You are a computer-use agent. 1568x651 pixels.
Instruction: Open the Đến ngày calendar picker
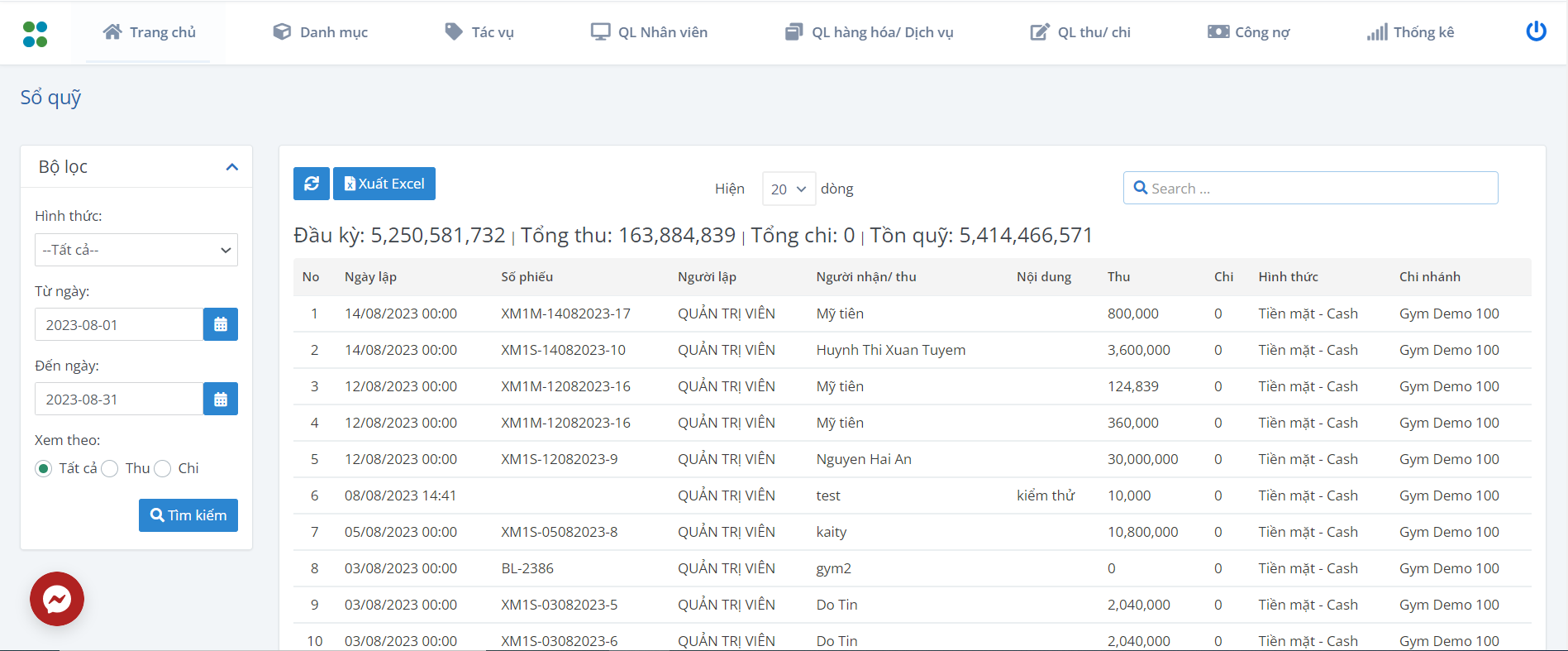point(221,399)
